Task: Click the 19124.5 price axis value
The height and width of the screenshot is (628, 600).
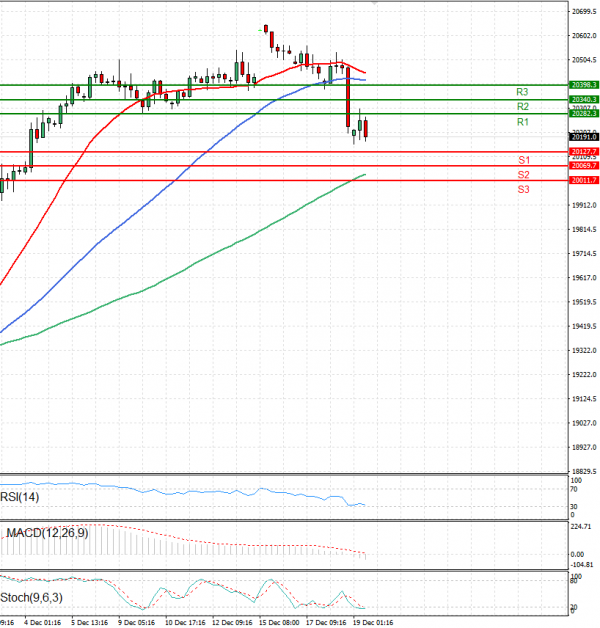Action: [x=584, y=399]
